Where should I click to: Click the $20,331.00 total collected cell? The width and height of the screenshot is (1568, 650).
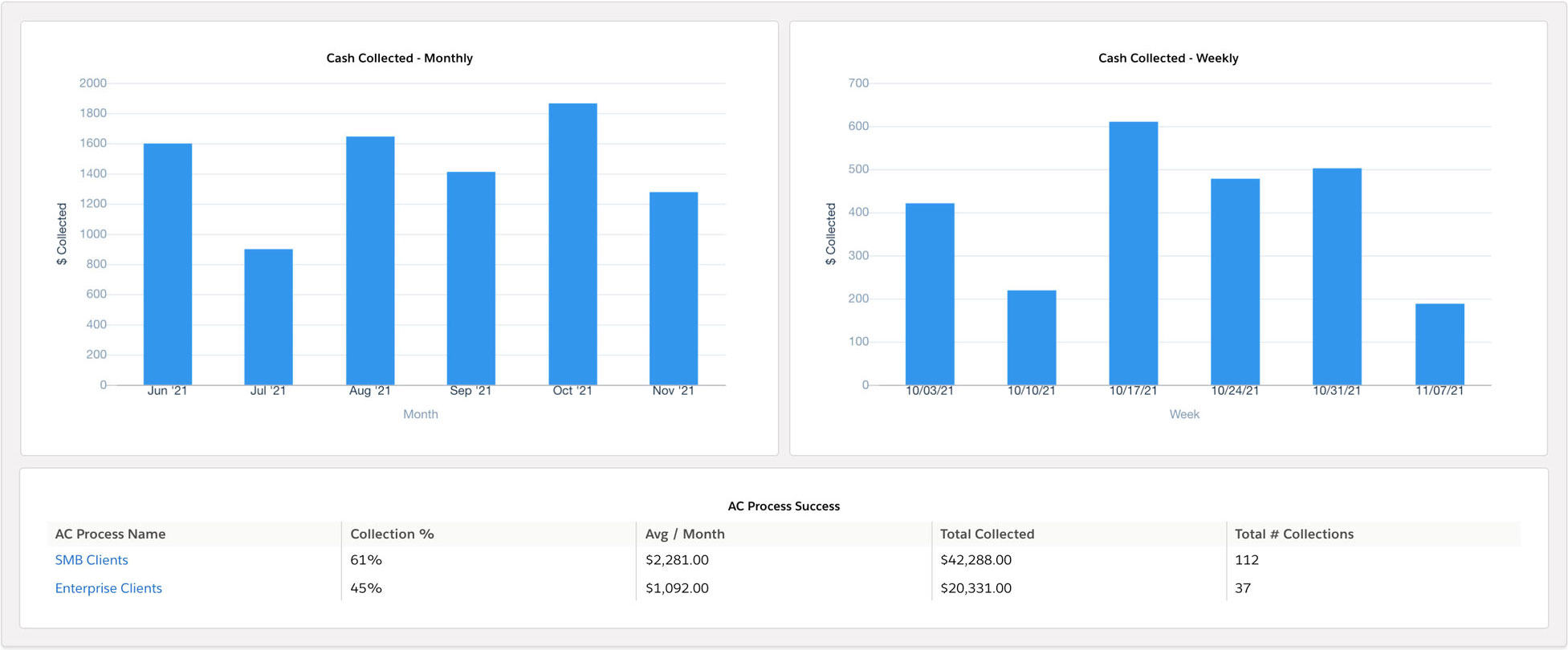point(975,588)
